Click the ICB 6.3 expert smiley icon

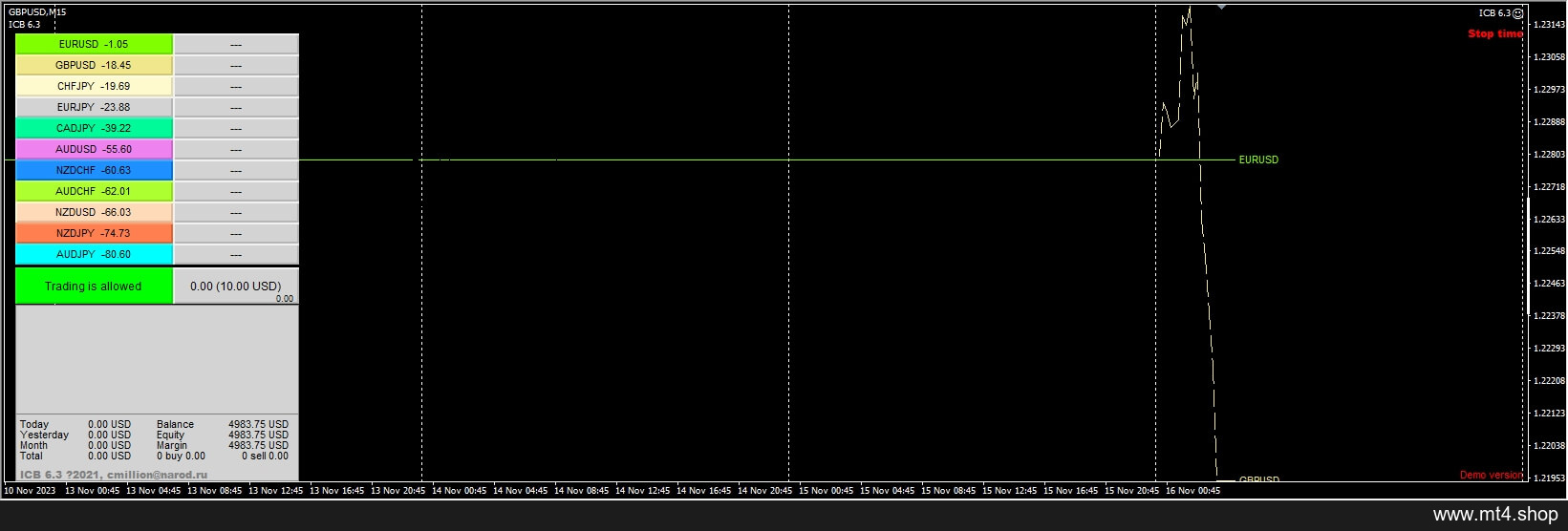point(1518,13)
